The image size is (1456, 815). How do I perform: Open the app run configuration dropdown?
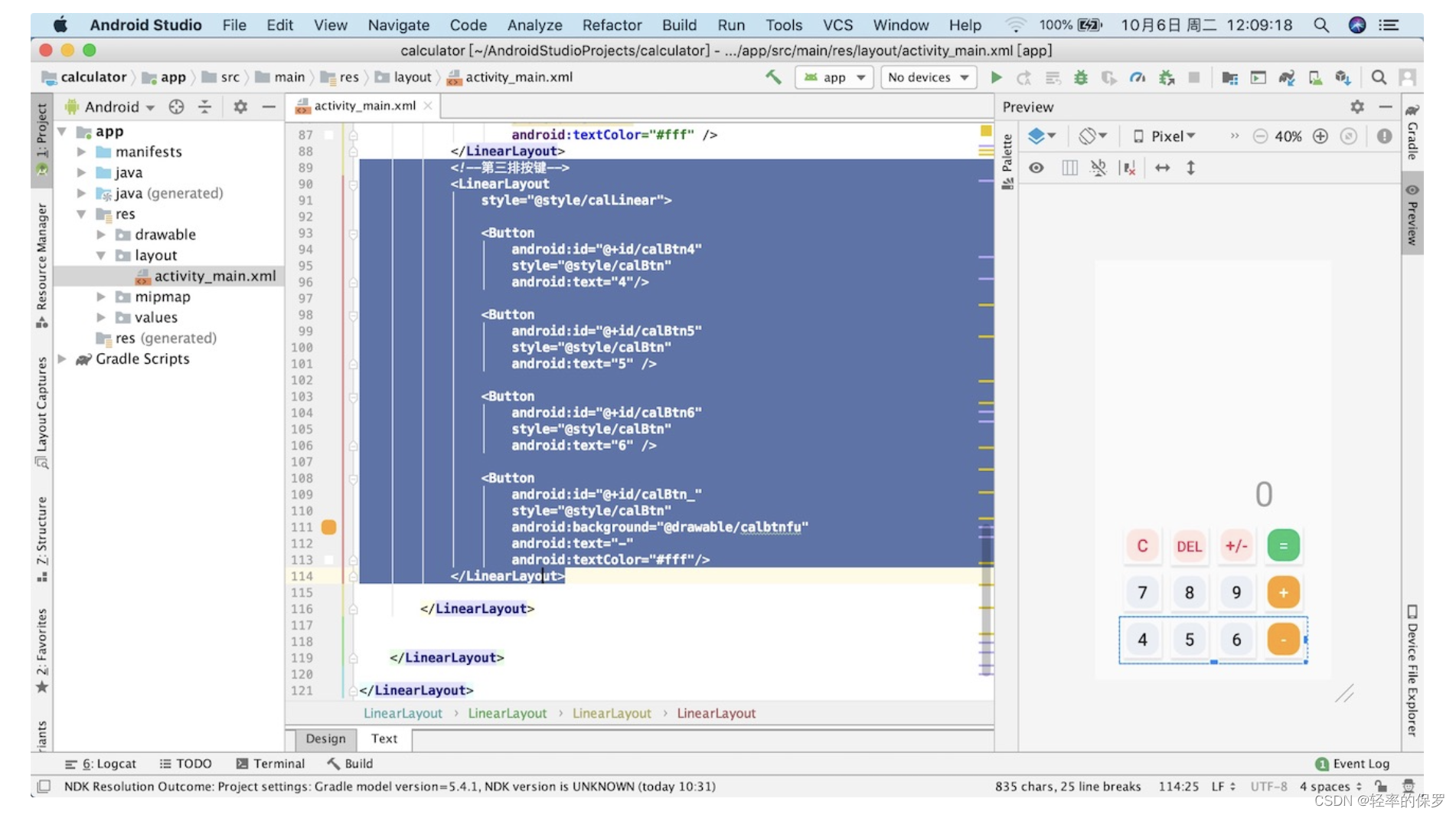(x=834, y=77)
